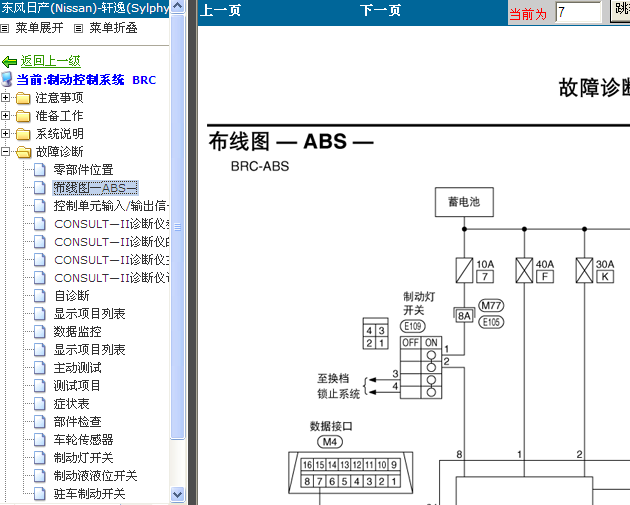Click the page icon next to 症状表

[39, 404]
